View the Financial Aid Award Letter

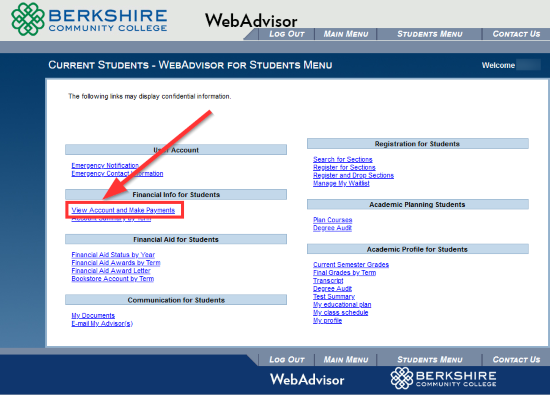[111, 271]
